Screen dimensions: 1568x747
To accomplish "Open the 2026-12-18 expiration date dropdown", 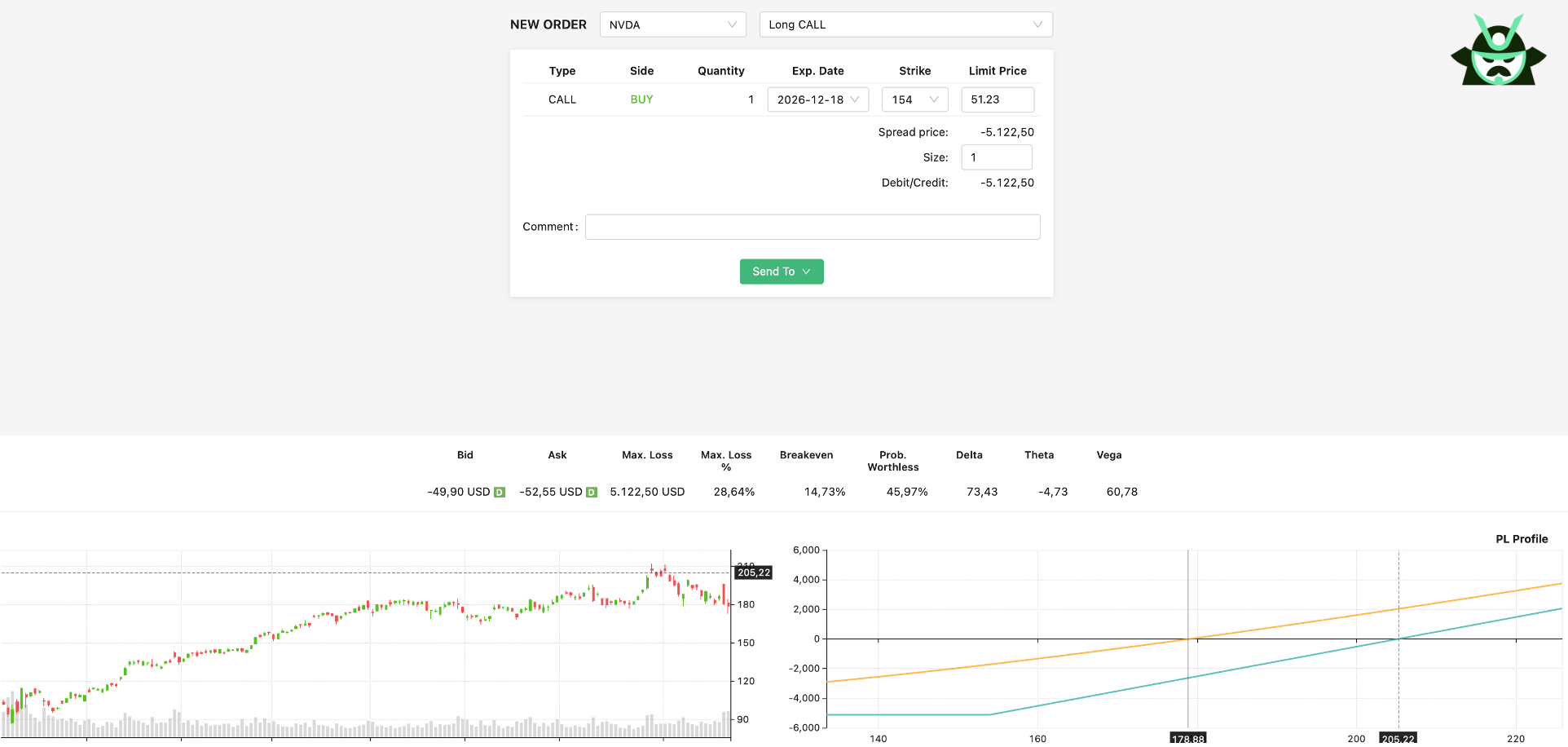I will [817, 99].
